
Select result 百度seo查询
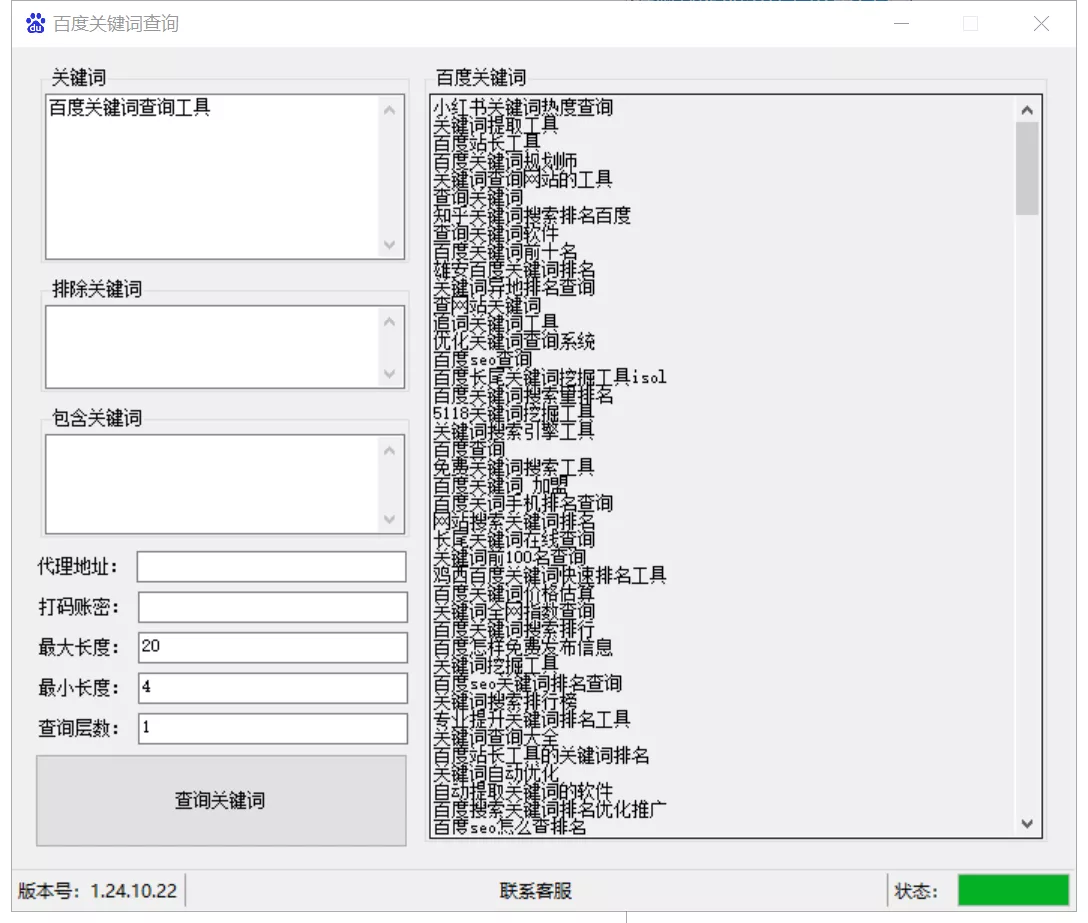(482, 359)
